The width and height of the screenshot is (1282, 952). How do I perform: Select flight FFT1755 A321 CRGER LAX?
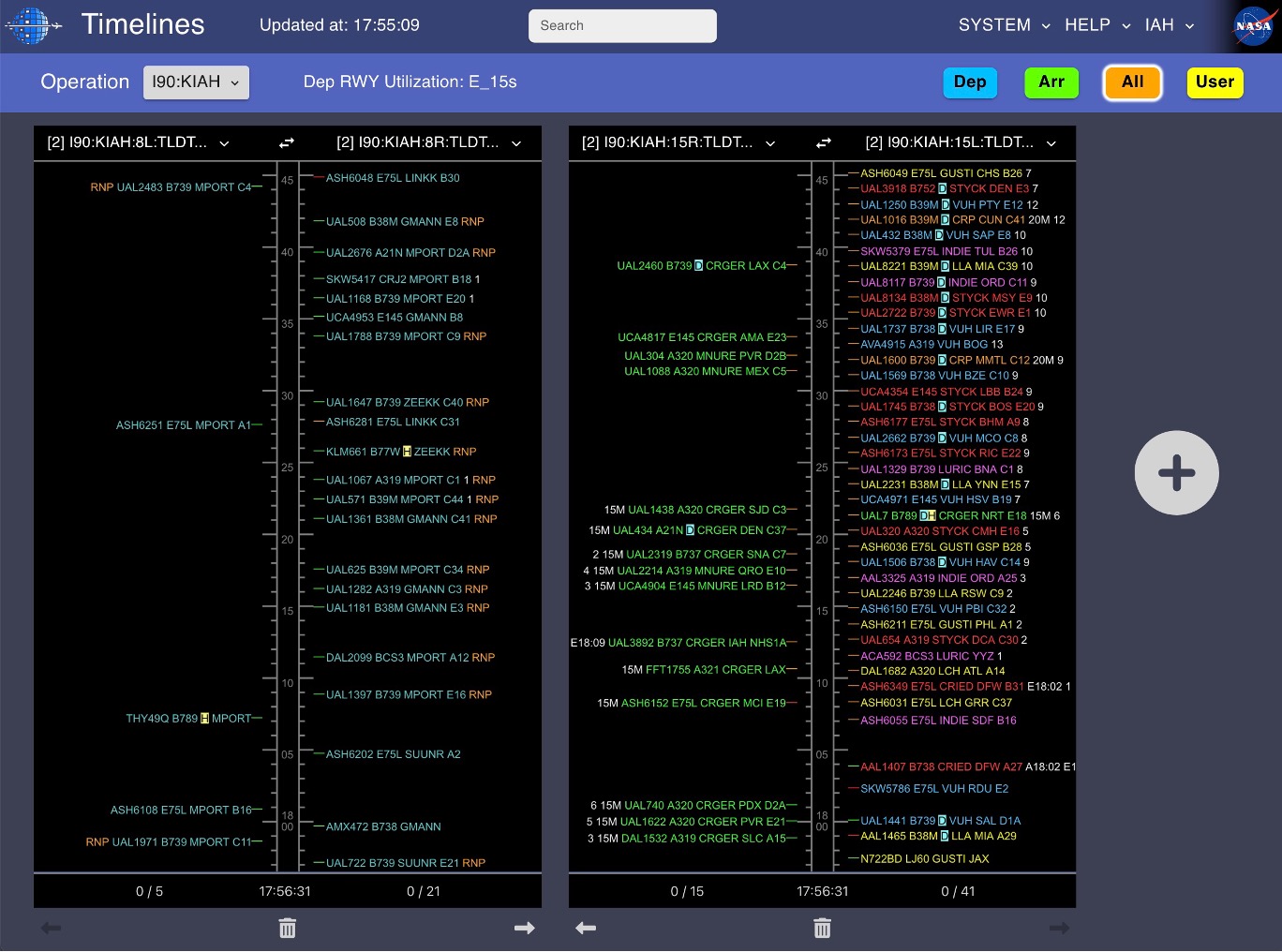point(704,670)
